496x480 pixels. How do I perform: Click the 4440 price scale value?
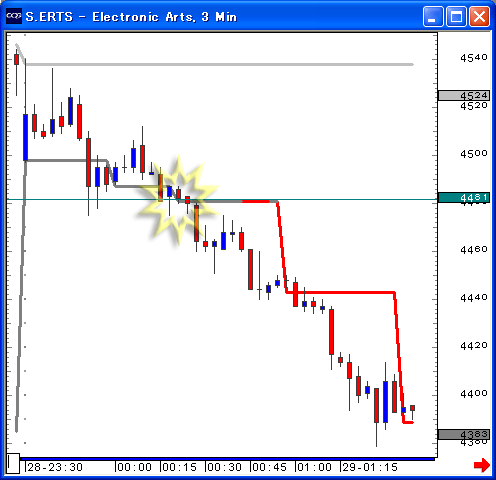(474, 297)
